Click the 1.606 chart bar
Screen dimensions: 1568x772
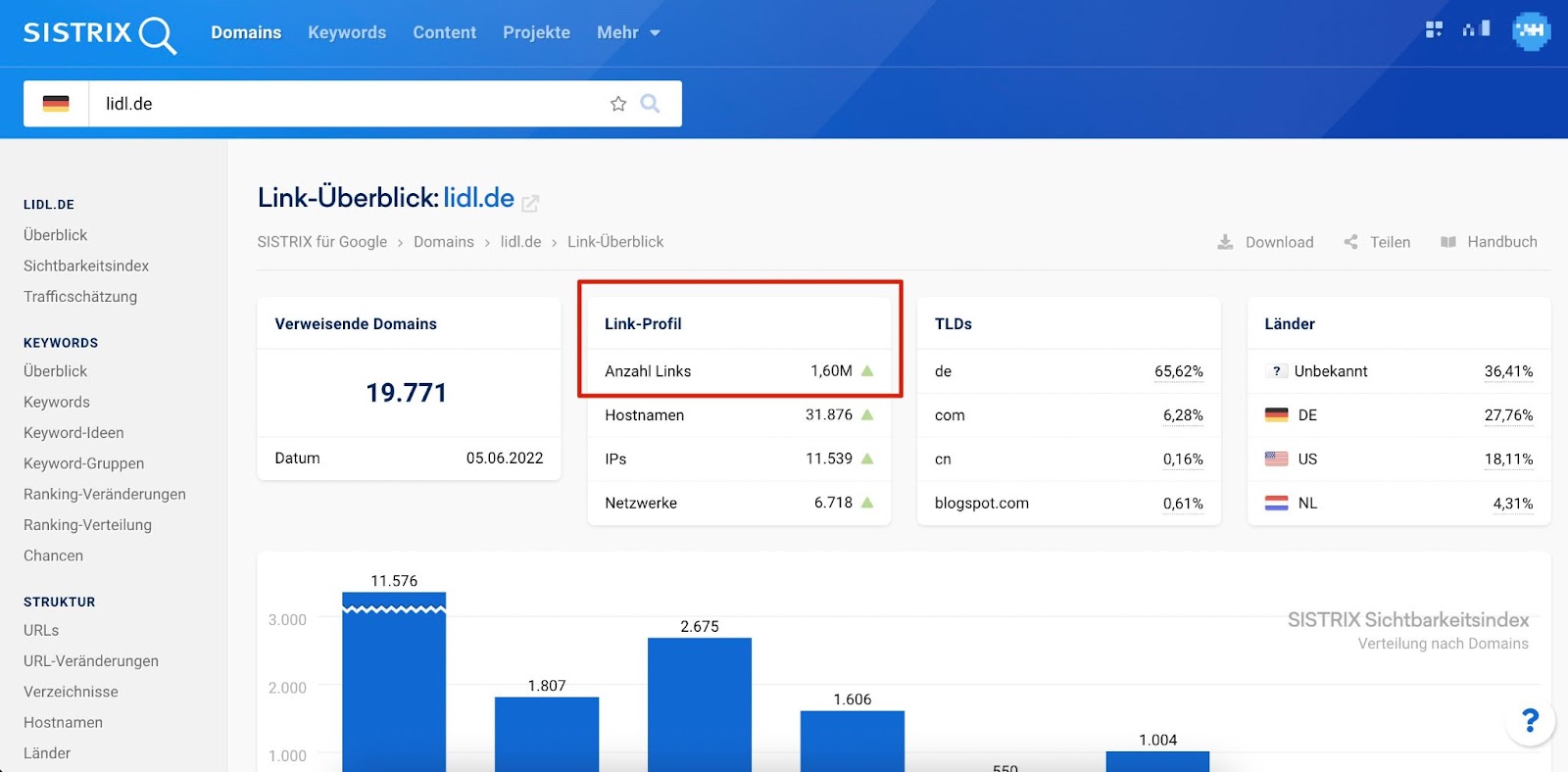853,741
